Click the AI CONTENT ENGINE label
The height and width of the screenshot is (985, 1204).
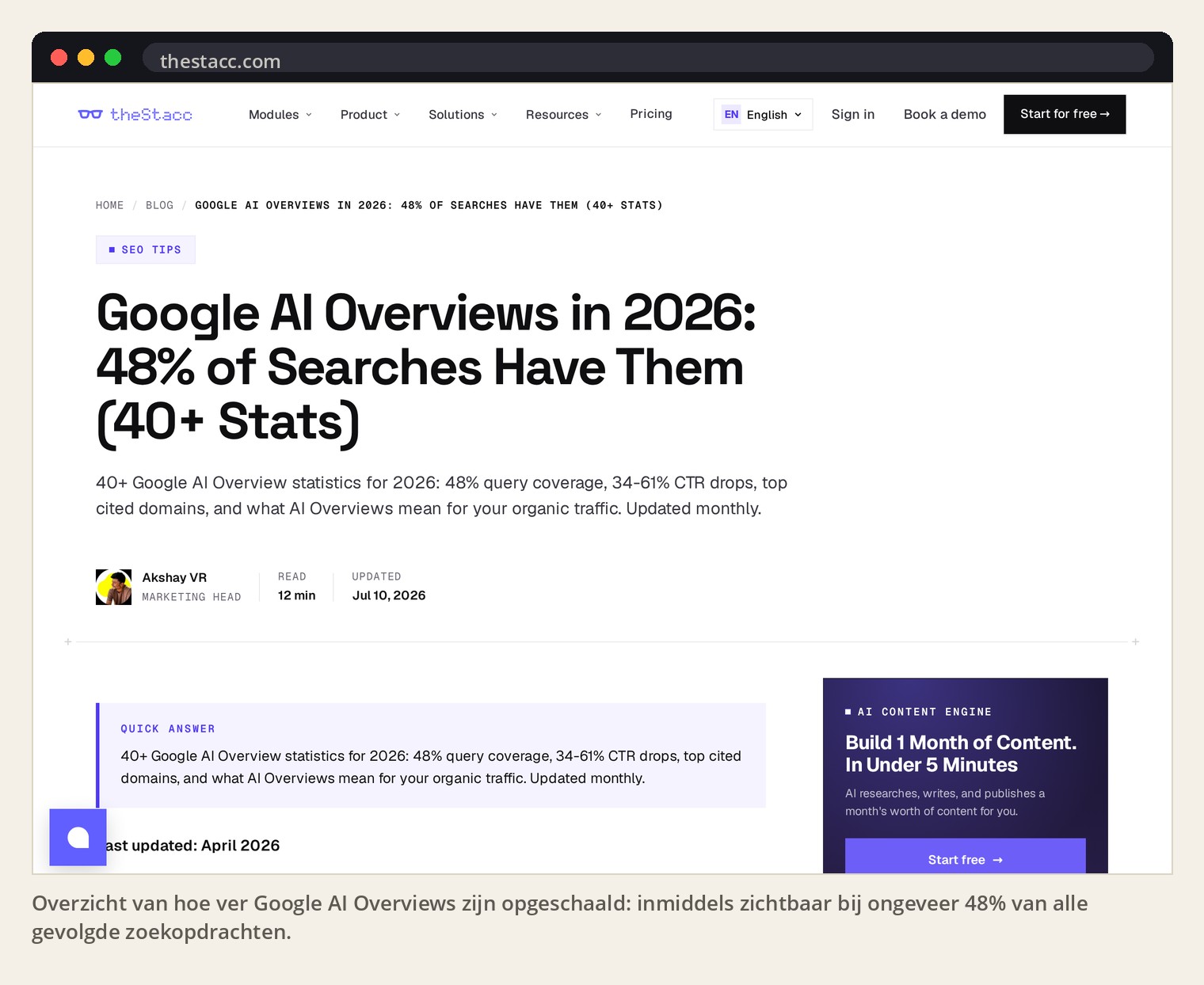919,712
